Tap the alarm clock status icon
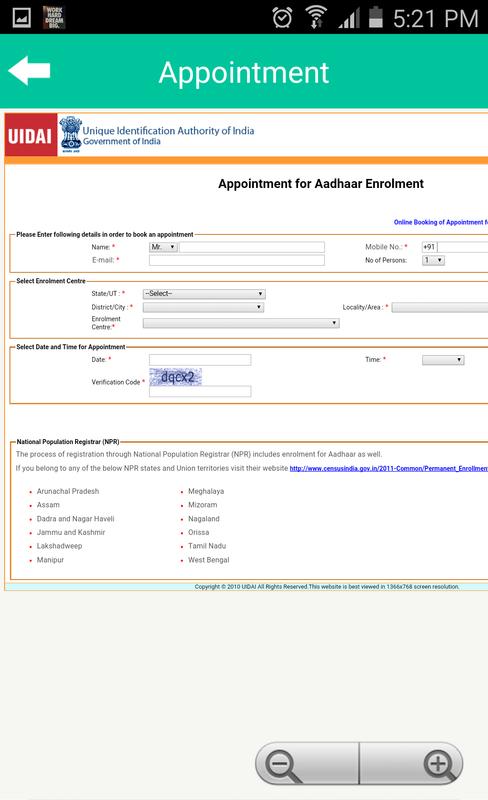The width and height of the screenshot is (488, 800). 282,17
